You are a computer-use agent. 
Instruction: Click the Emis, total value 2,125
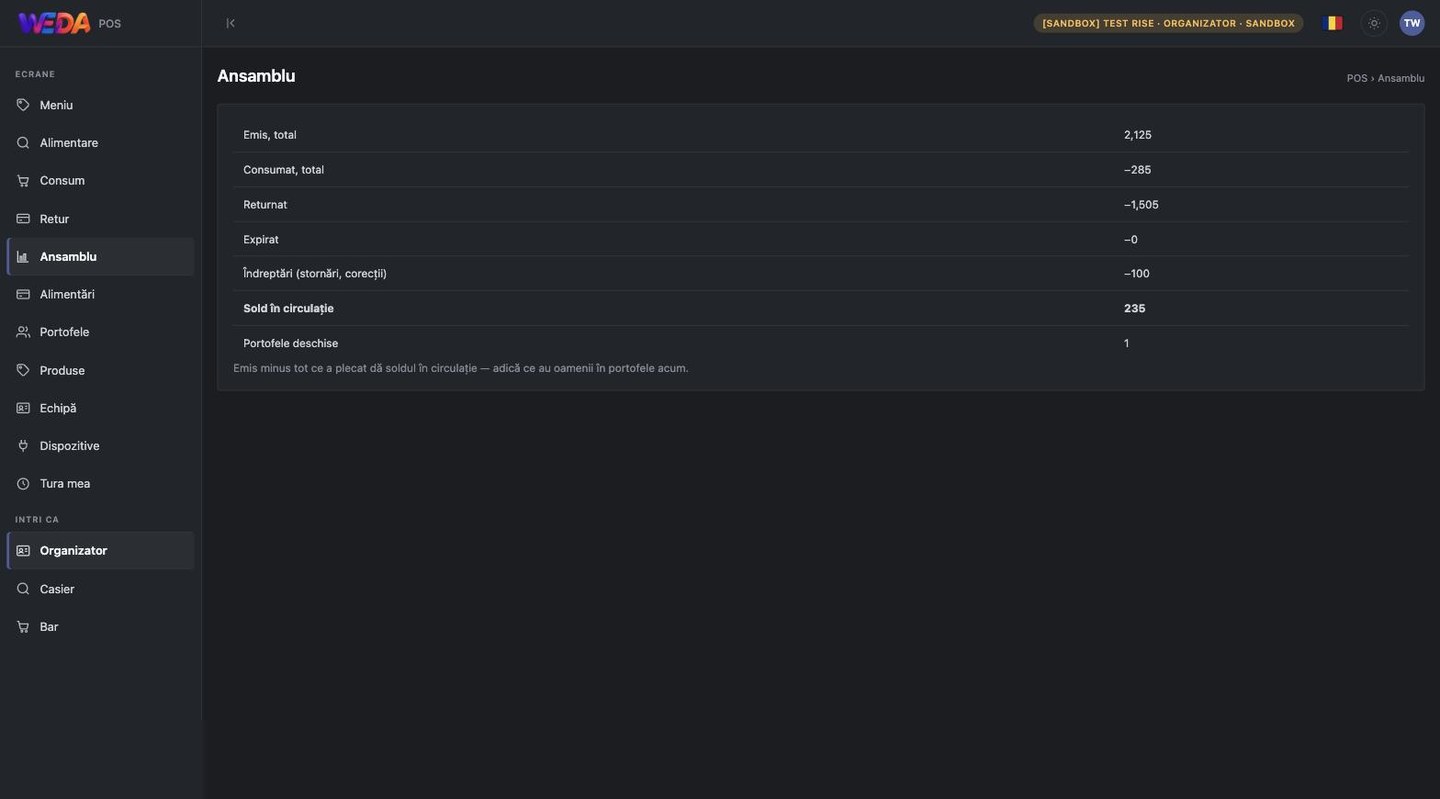(1138, 135)
